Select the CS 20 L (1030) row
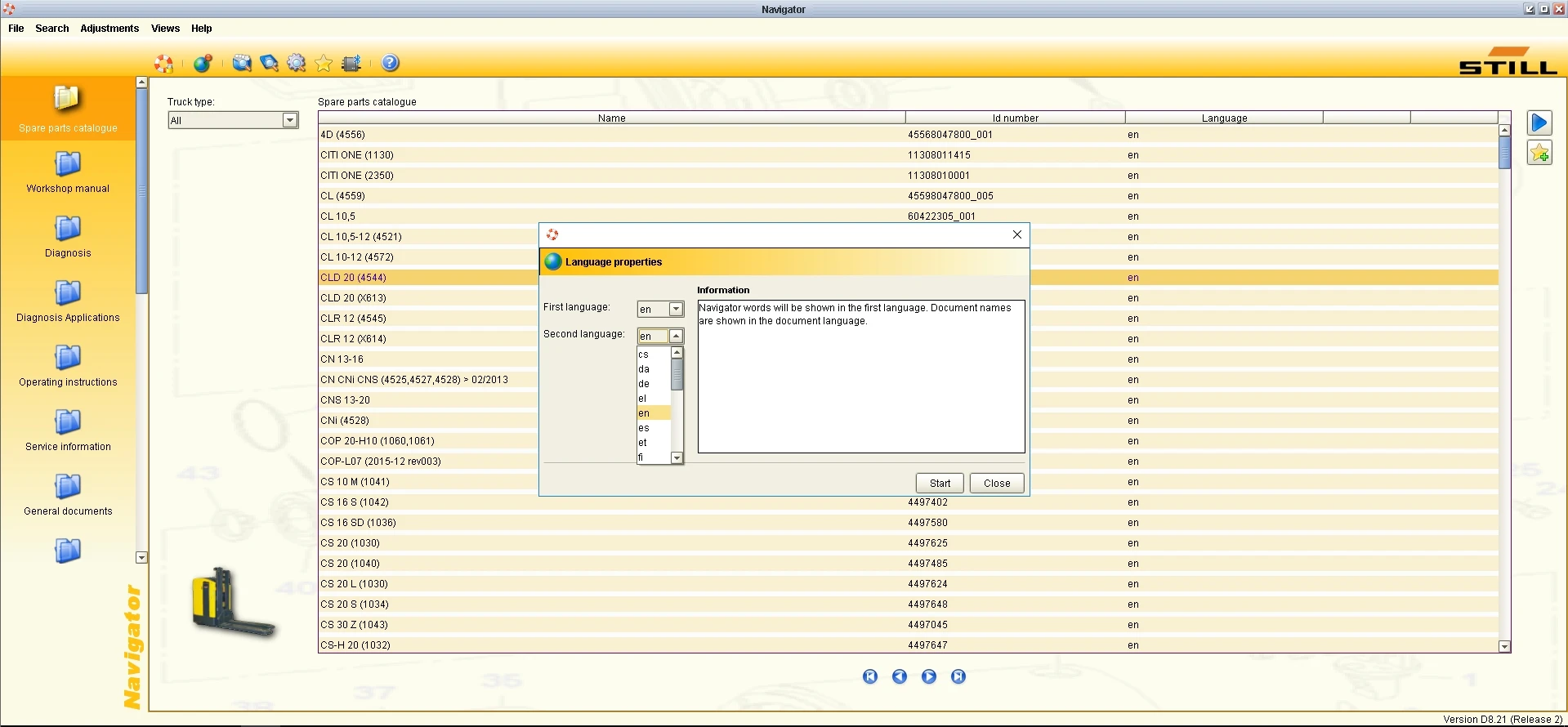This screenshot has height=727, width=1568. (908, 584)
